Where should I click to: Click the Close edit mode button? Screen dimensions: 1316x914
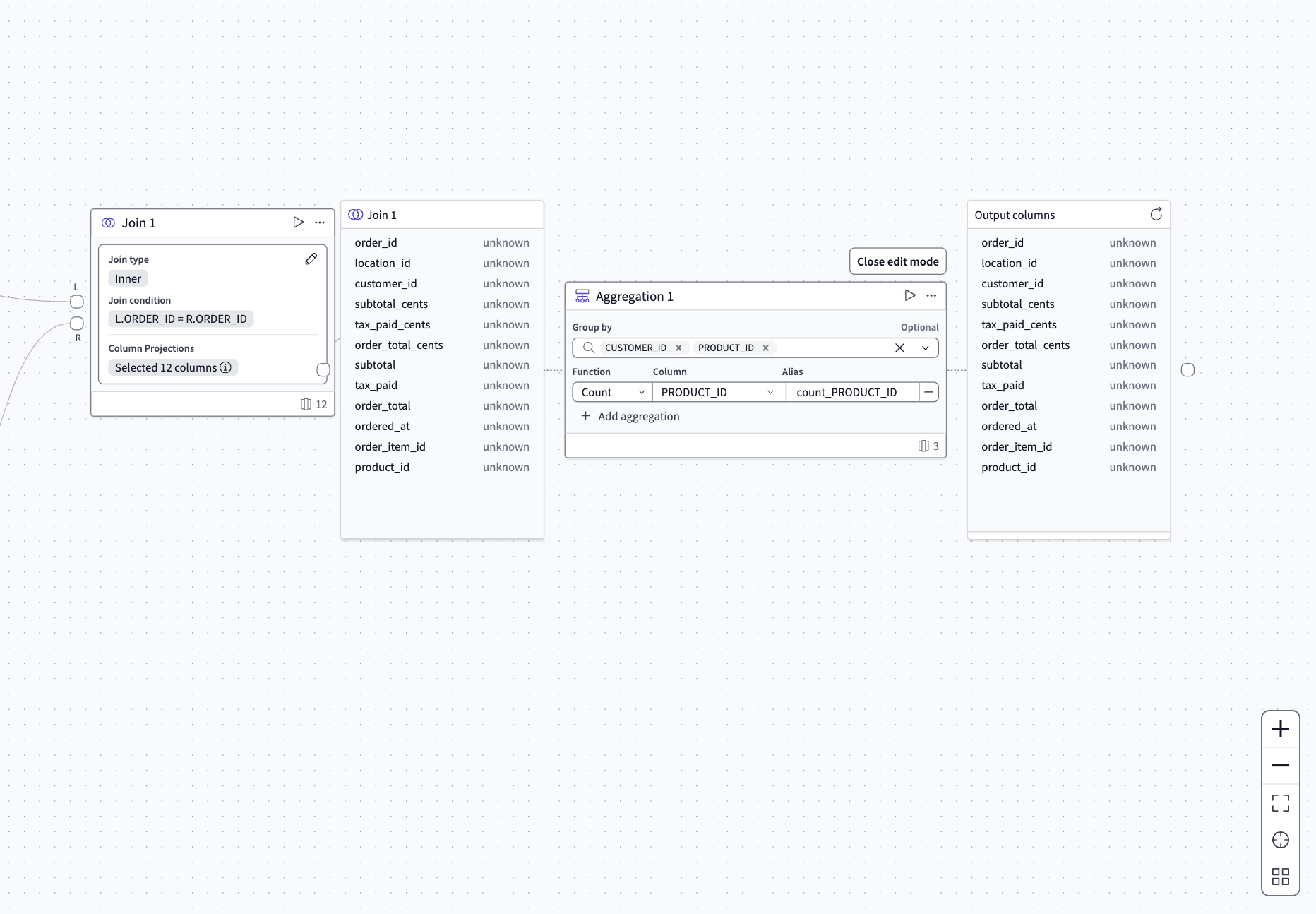897,261
